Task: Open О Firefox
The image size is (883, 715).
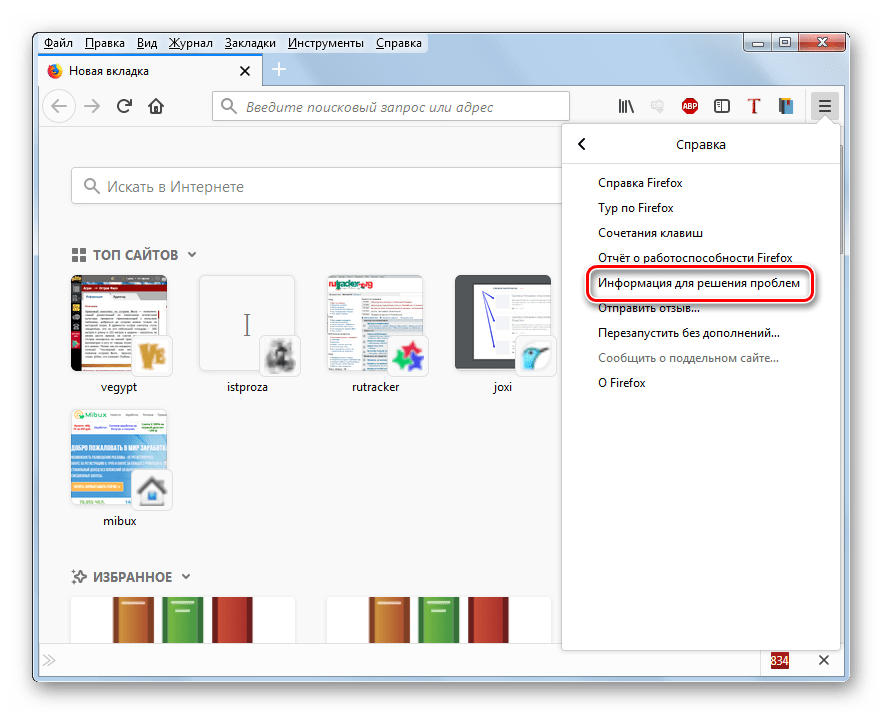Action: click(701, 383)
